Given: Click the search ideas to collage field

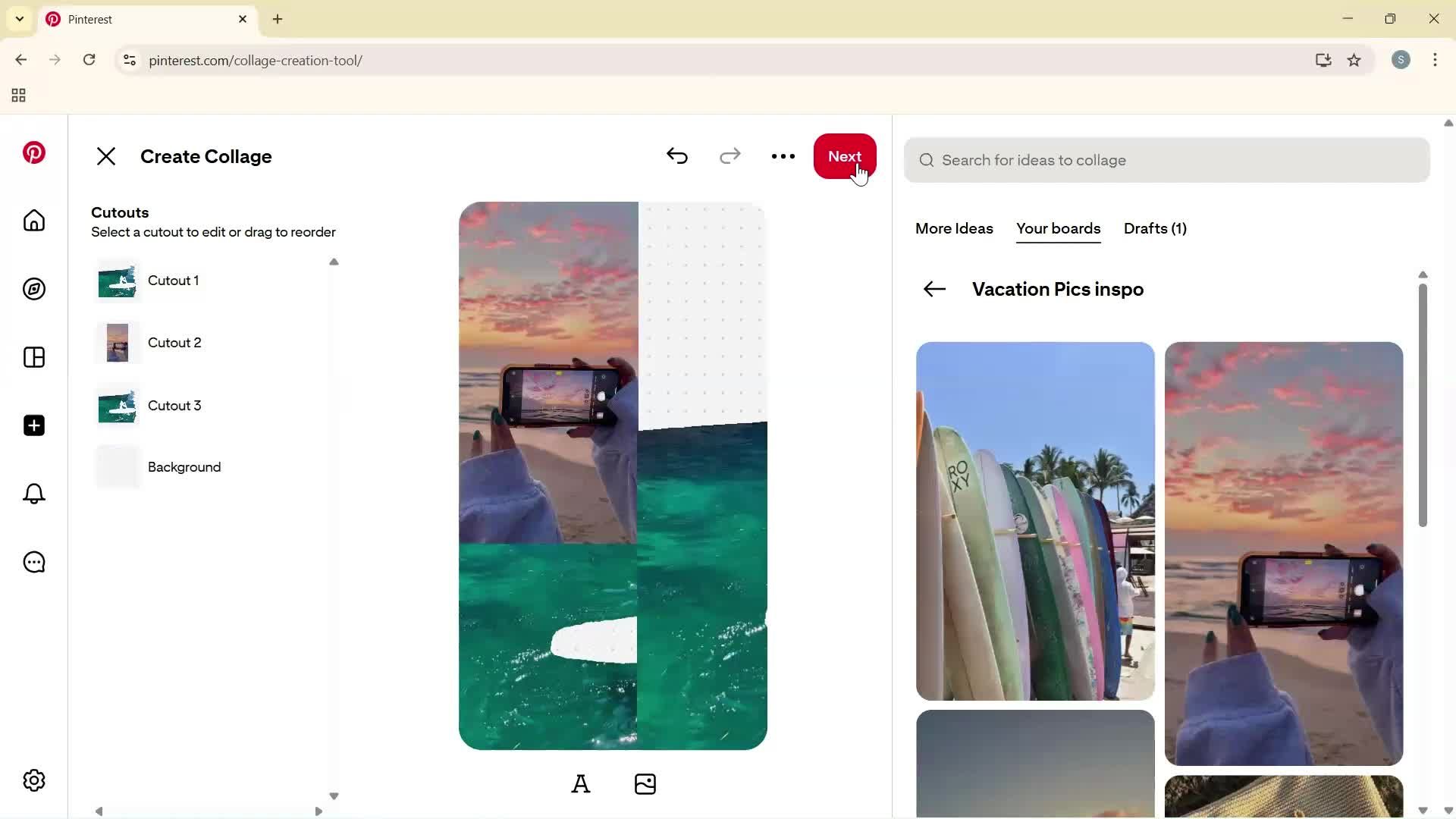Looking at the screenshot, I should [1166, 160].
